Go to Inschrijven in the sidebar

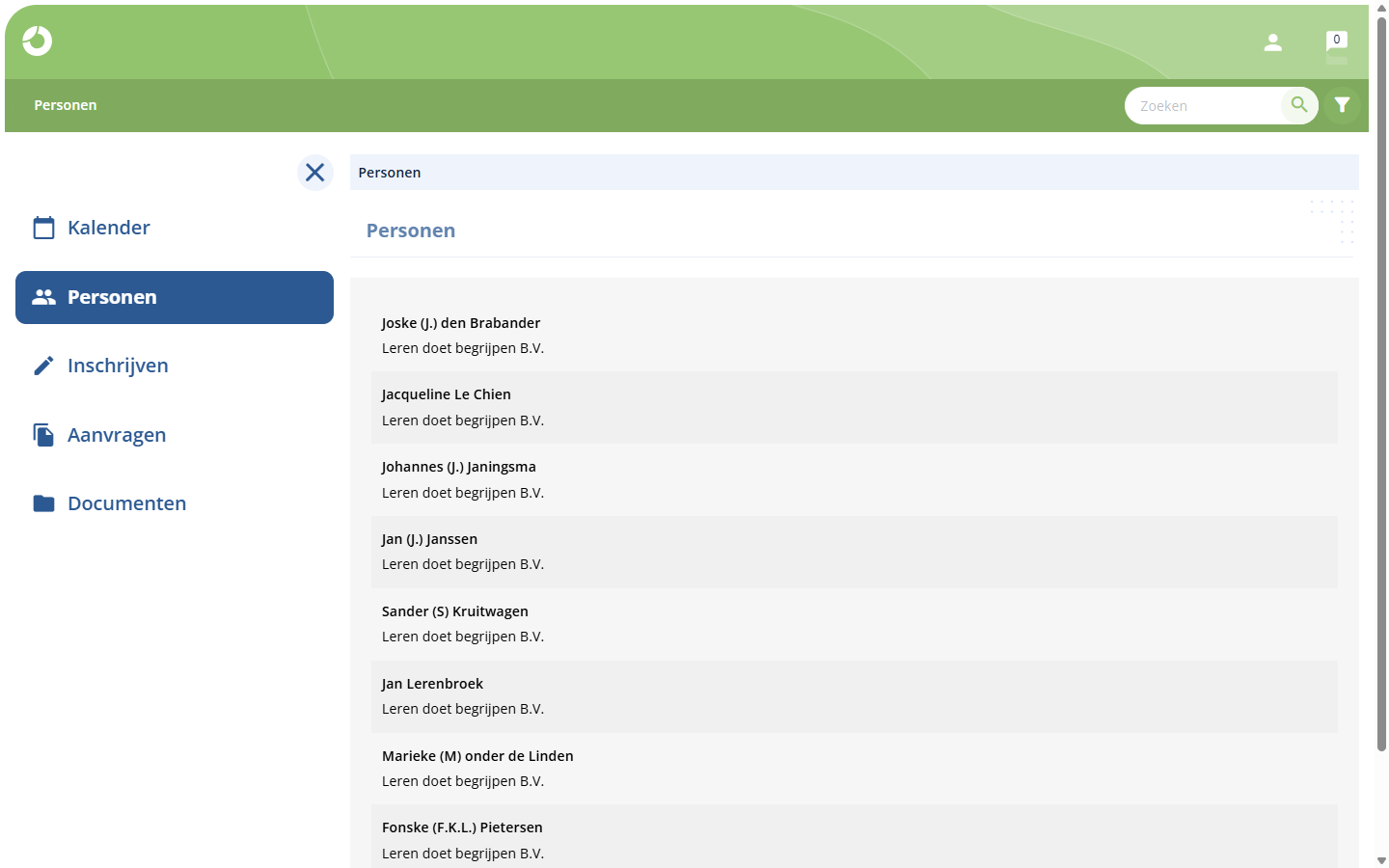[x=175, y=366]
